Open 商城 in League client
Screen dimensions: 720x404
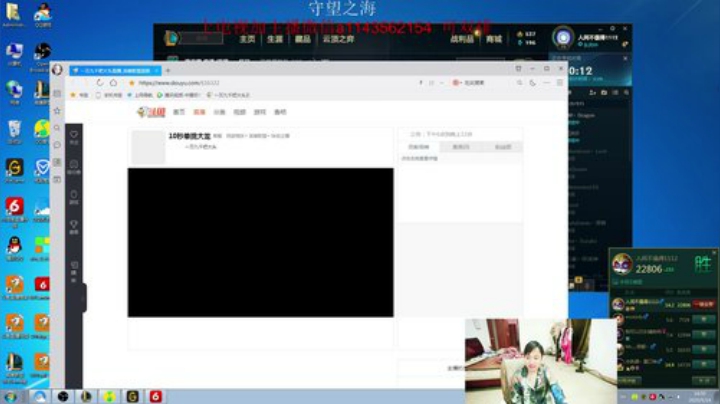pyautogui.click(x=494, y=39)
